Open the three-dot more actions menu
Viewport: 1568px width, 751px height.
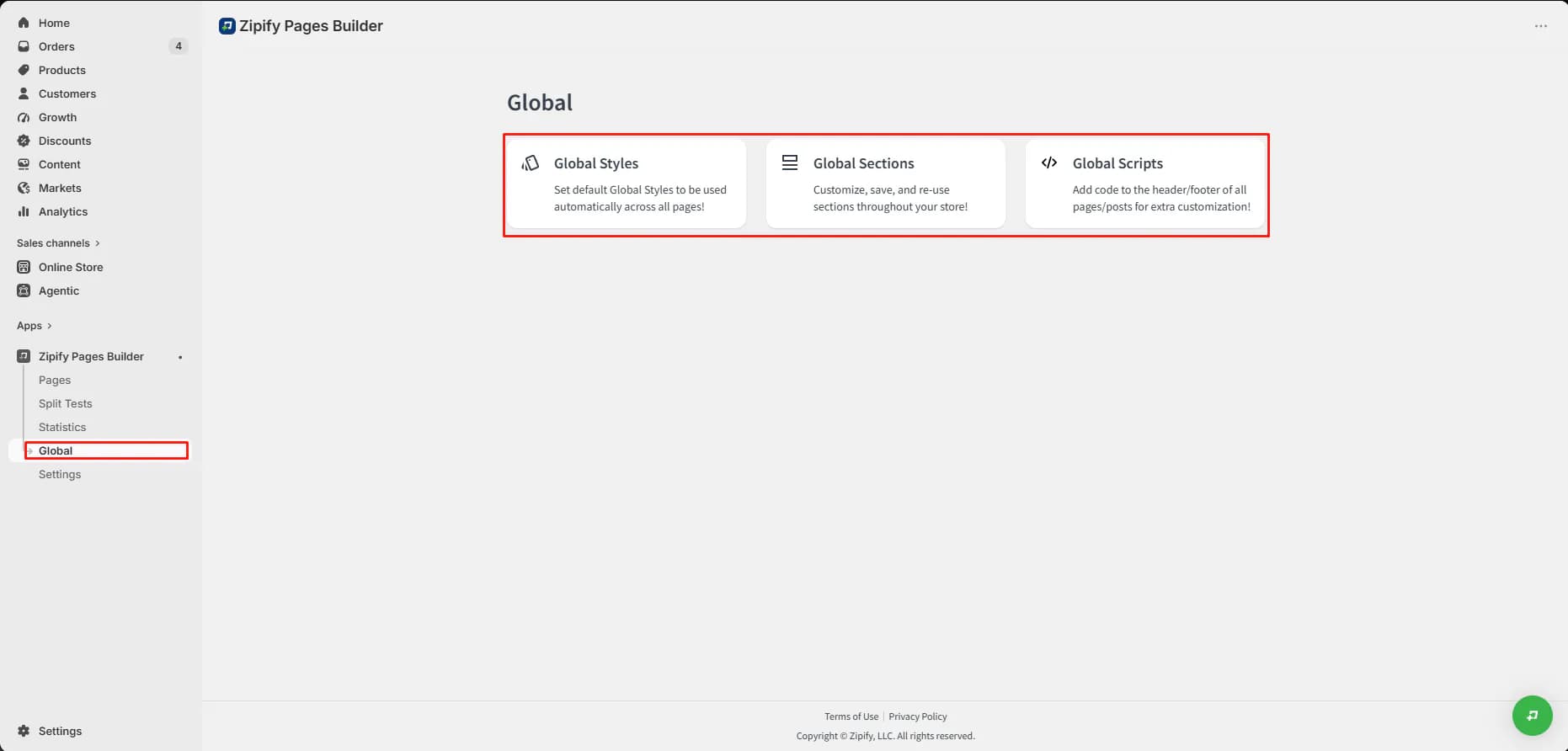[1541, 26]
